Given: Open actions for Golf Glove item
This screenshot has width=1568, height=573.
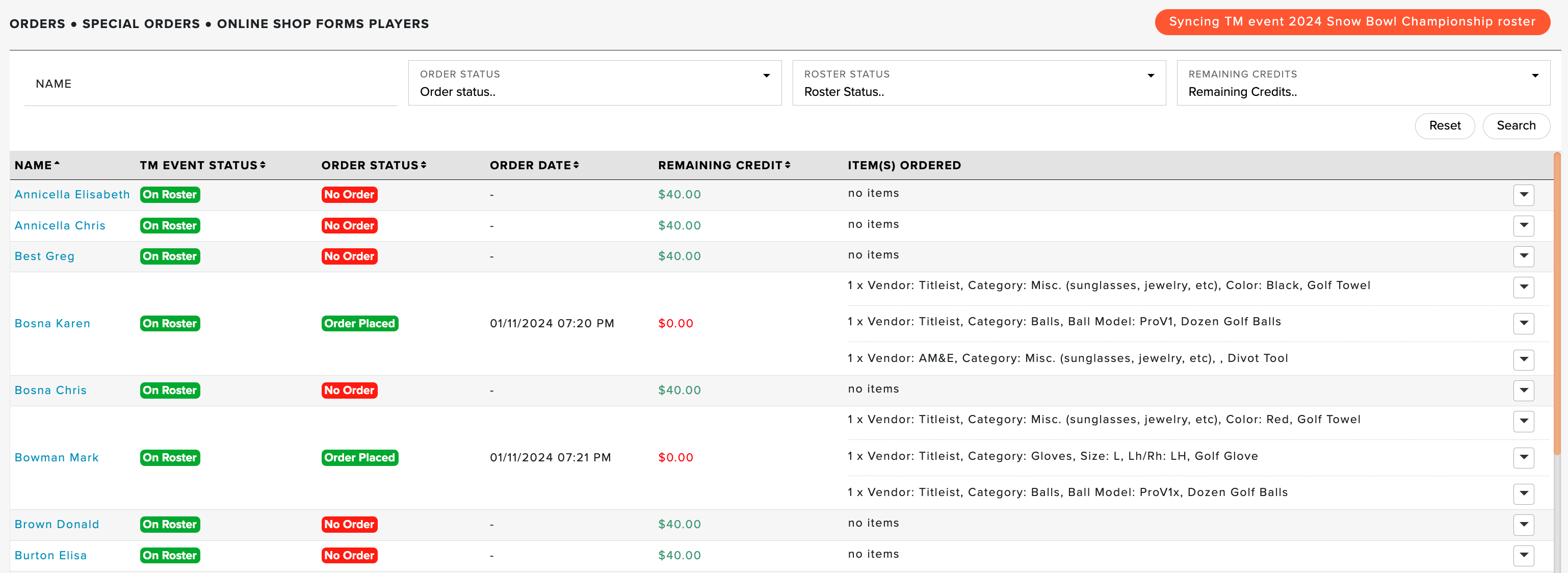Looking at the screenshot, I should coord(1524,457).
